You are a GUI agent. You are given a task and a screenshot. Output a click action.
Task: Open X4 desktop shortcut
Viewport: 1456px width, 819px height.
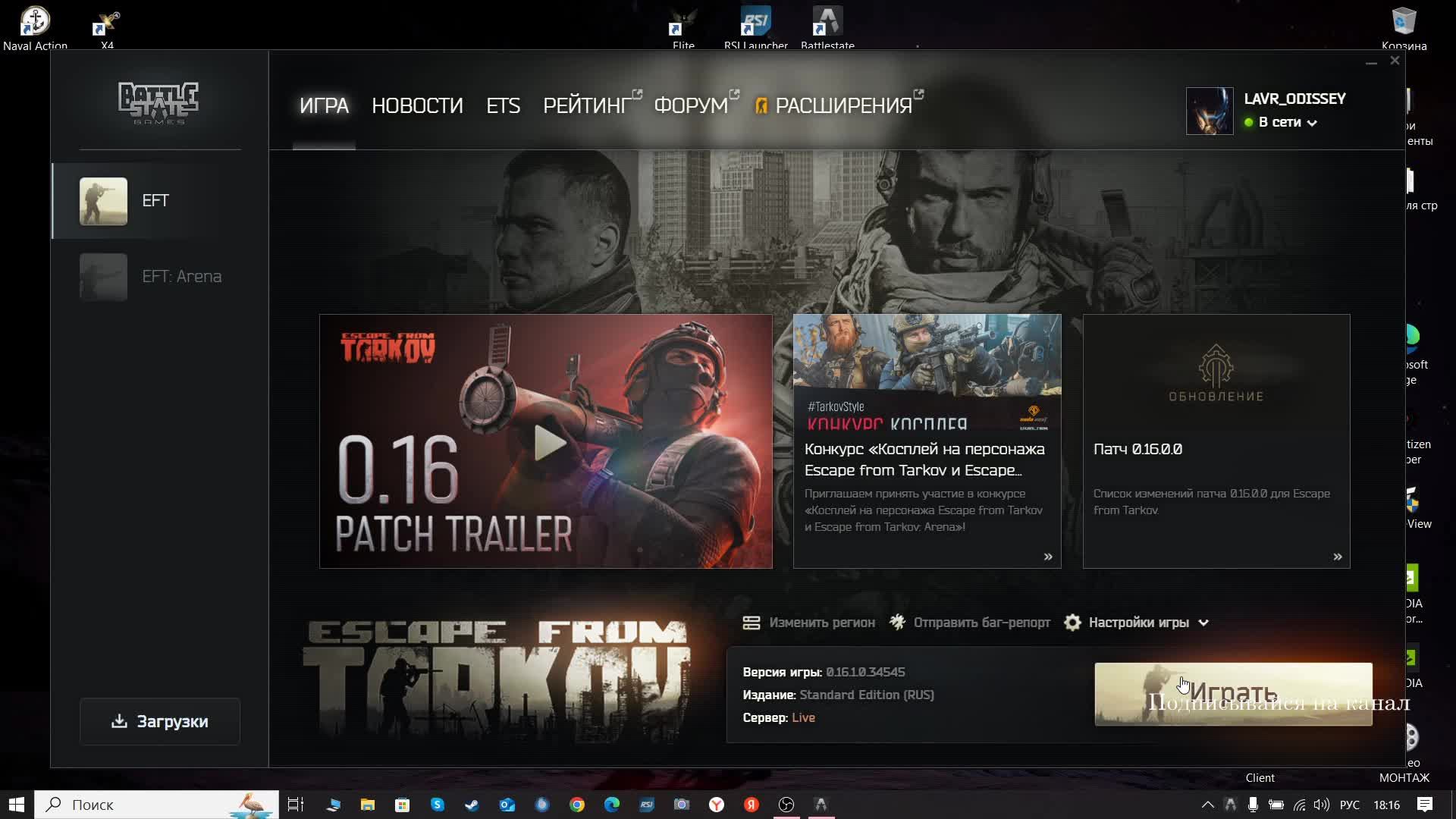point(107,28)
